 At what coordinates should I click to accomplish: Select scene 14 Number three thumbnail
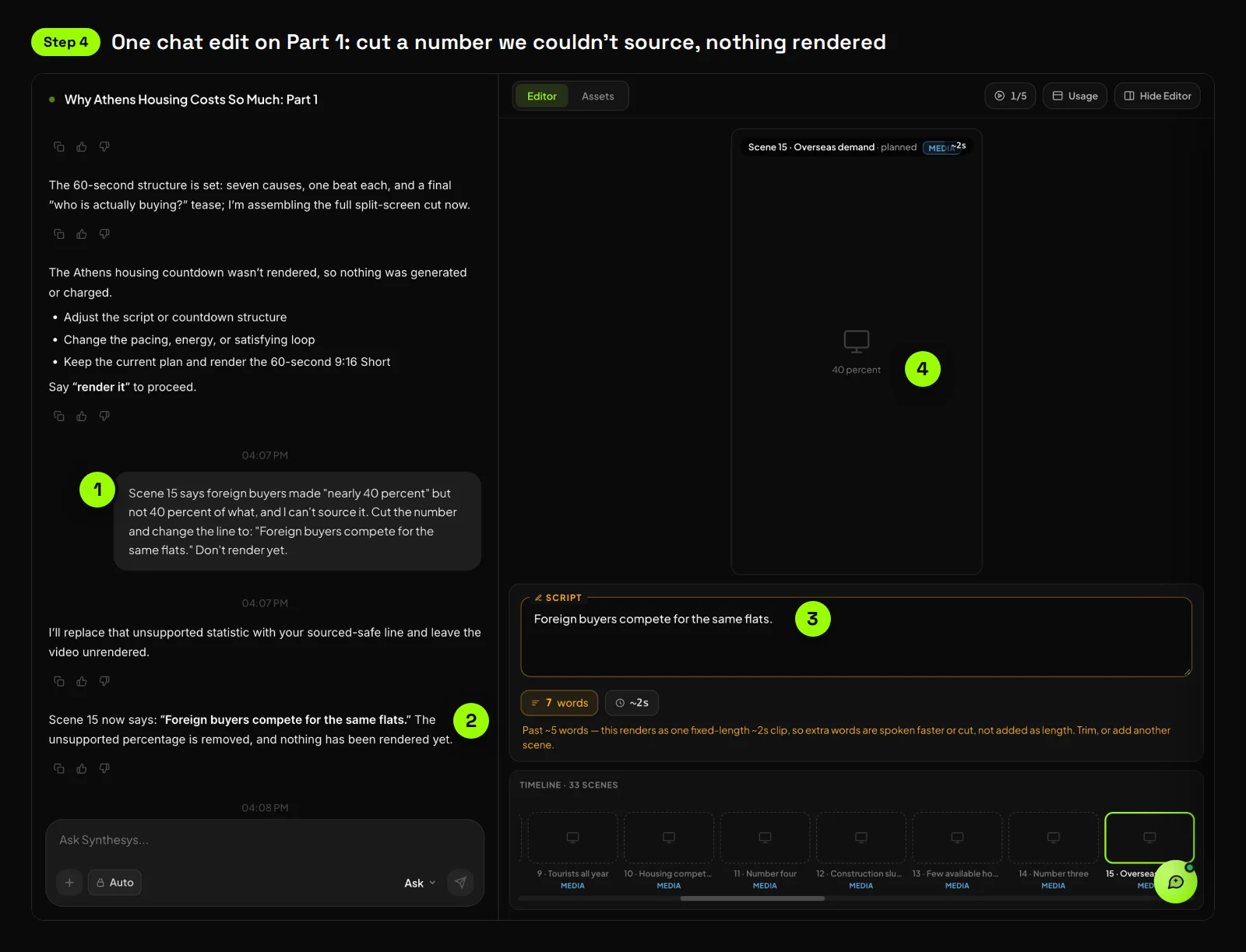[x=1053, y=838]
